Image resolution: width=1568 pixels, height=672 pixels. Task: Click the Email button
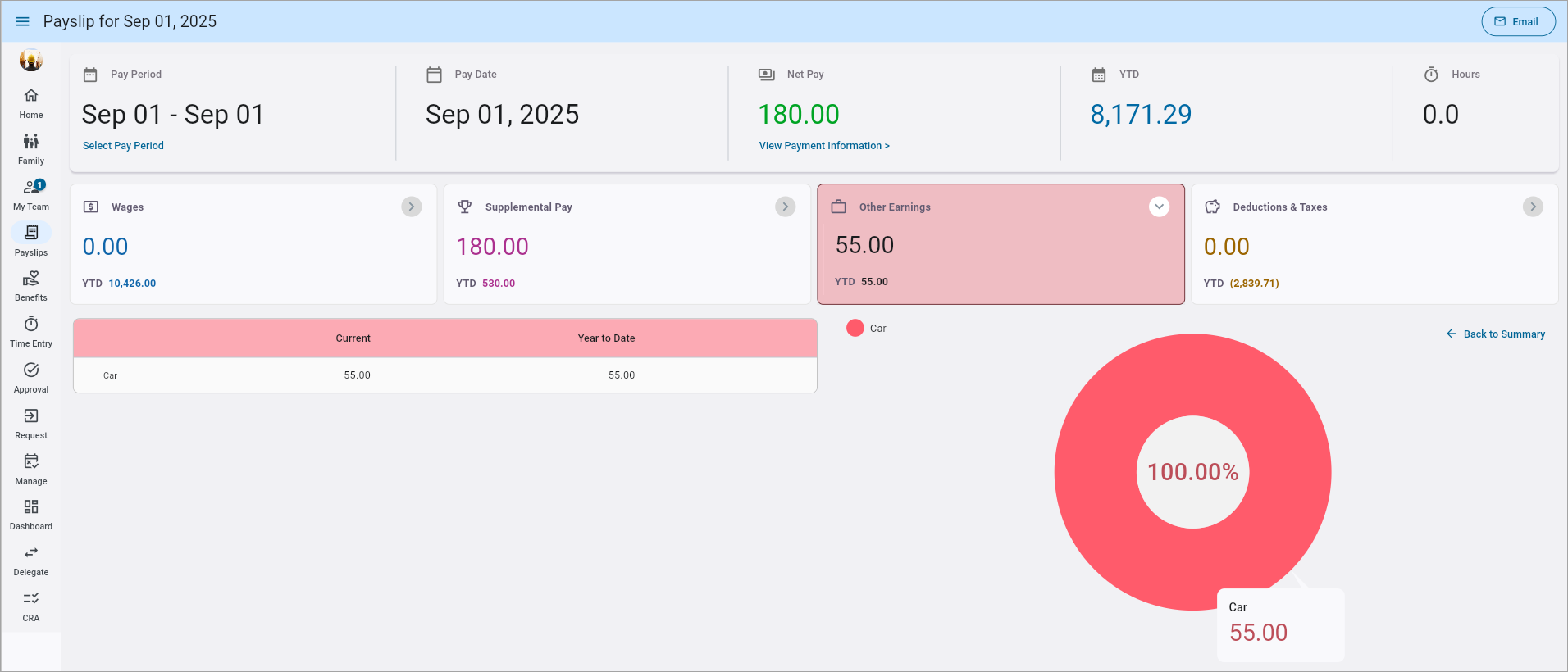point(1518,22)
